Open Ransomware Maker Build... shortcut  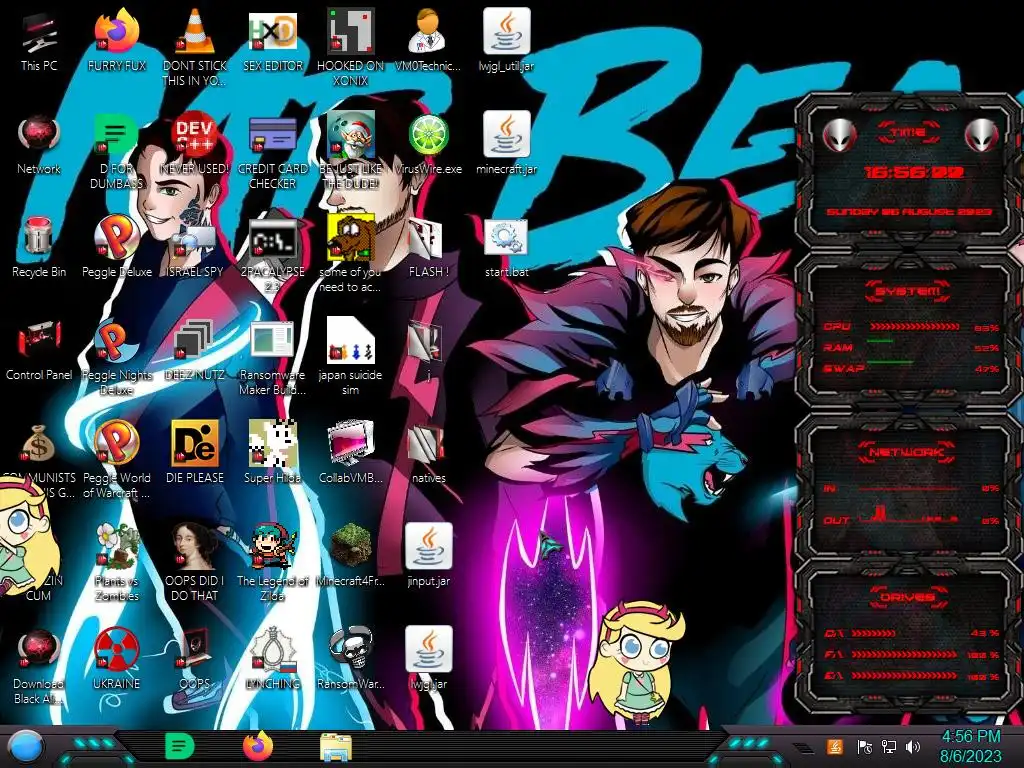273,358
